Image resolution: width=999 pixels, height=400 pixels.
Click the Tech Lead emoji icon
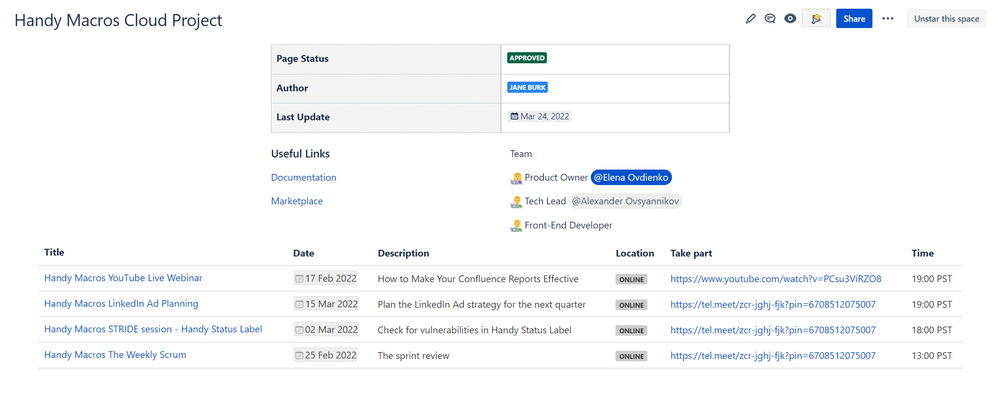pos(516,201)
